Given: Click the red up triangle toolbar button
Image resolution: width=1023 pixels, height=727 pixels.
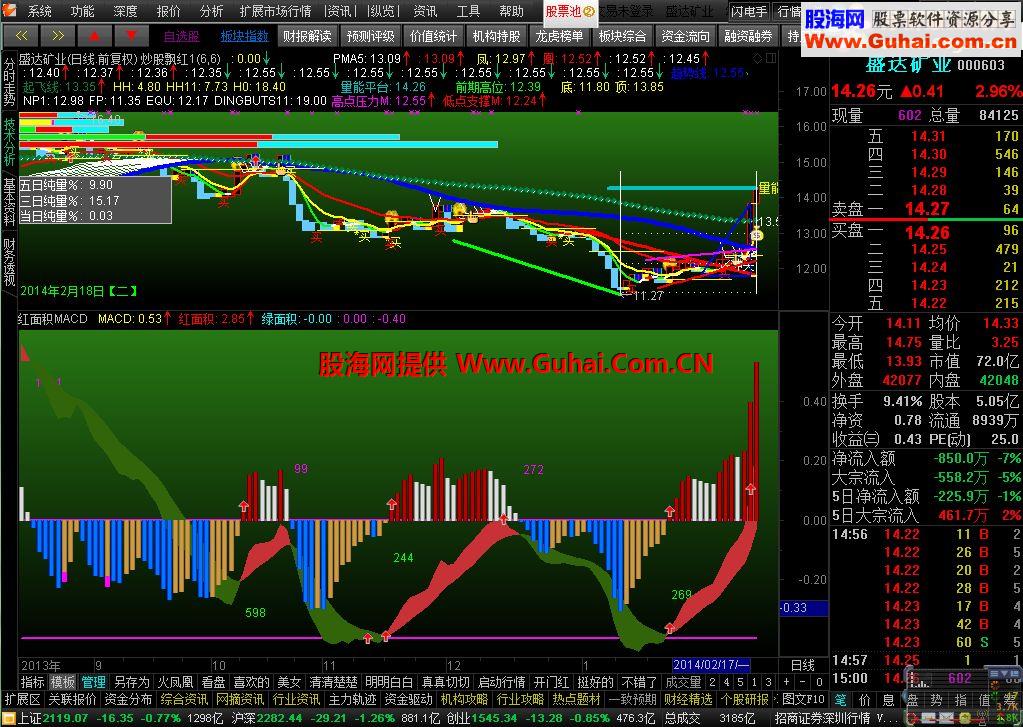Looking at the screenshot, I should (95, 36).
